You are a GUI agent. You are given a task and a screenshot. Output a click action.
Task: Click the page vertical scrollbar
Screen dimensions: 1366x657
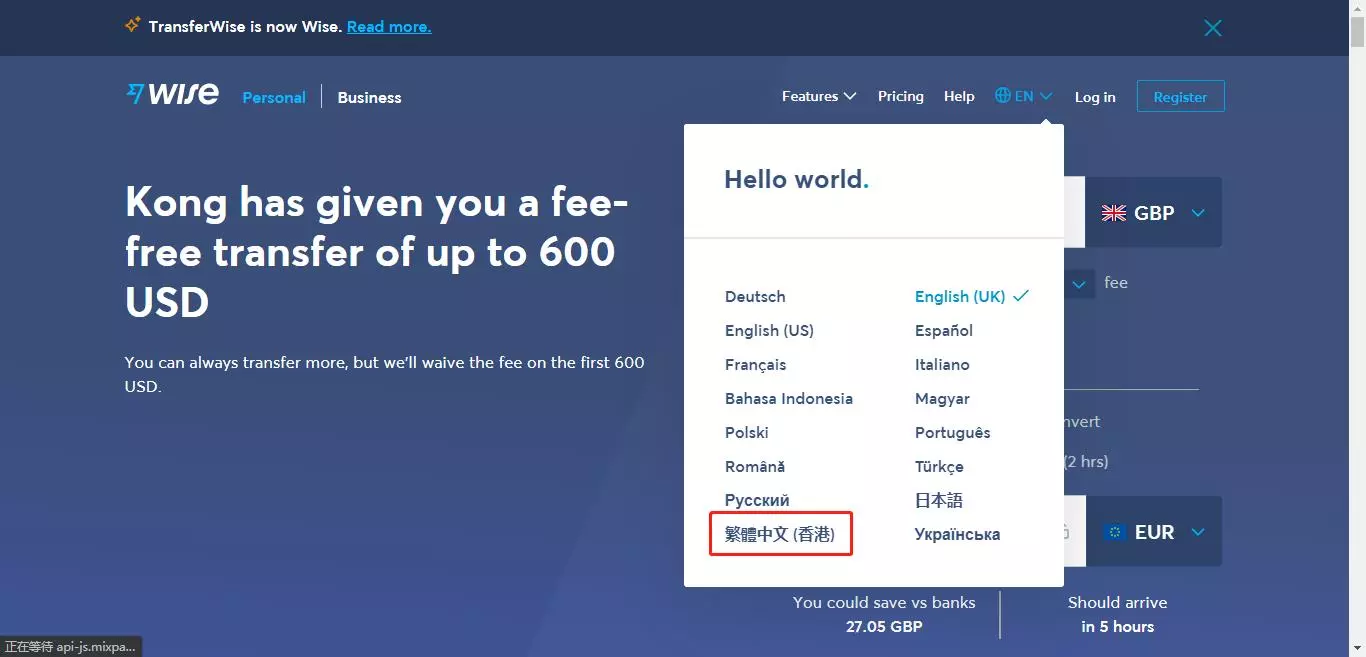(1357, 300)
